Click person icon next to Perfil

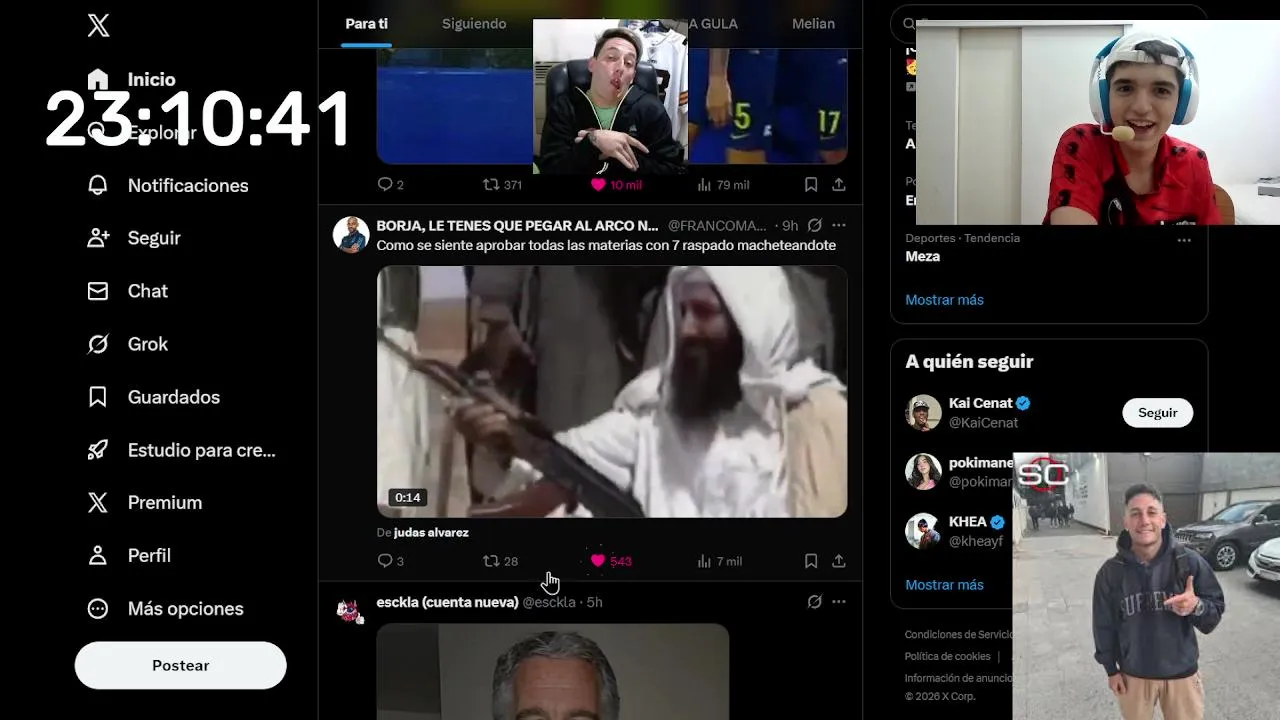point(98,556)
